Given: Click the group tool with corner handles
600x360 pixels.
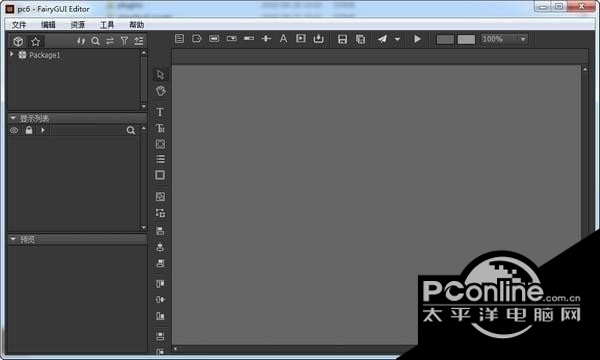Looking at the screenshot, I should point(160,213).
